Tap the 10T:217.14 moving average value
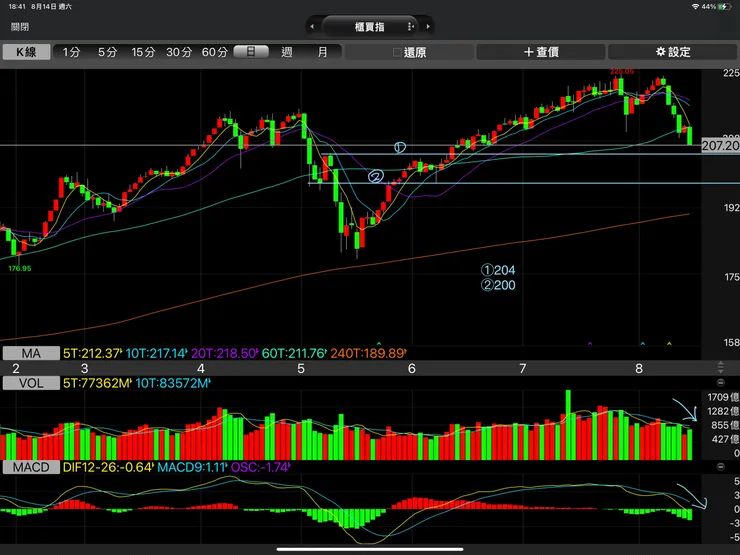Image resolution: width=740 pixels, height=555 pixels. click(x=157, y=353)
